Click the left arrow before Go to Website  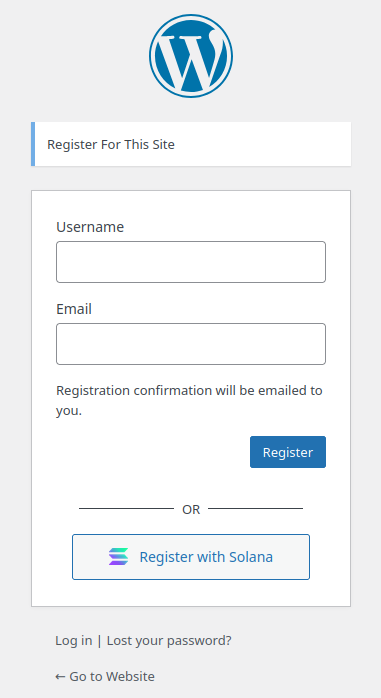pyautogui.click(x=60, y=677)
